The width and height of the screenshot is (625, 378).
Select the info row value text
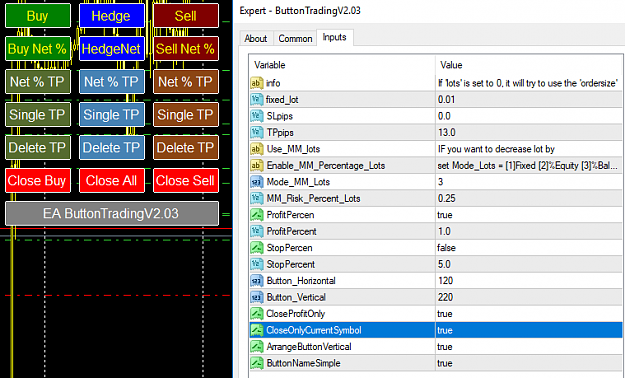coord(528,83)
